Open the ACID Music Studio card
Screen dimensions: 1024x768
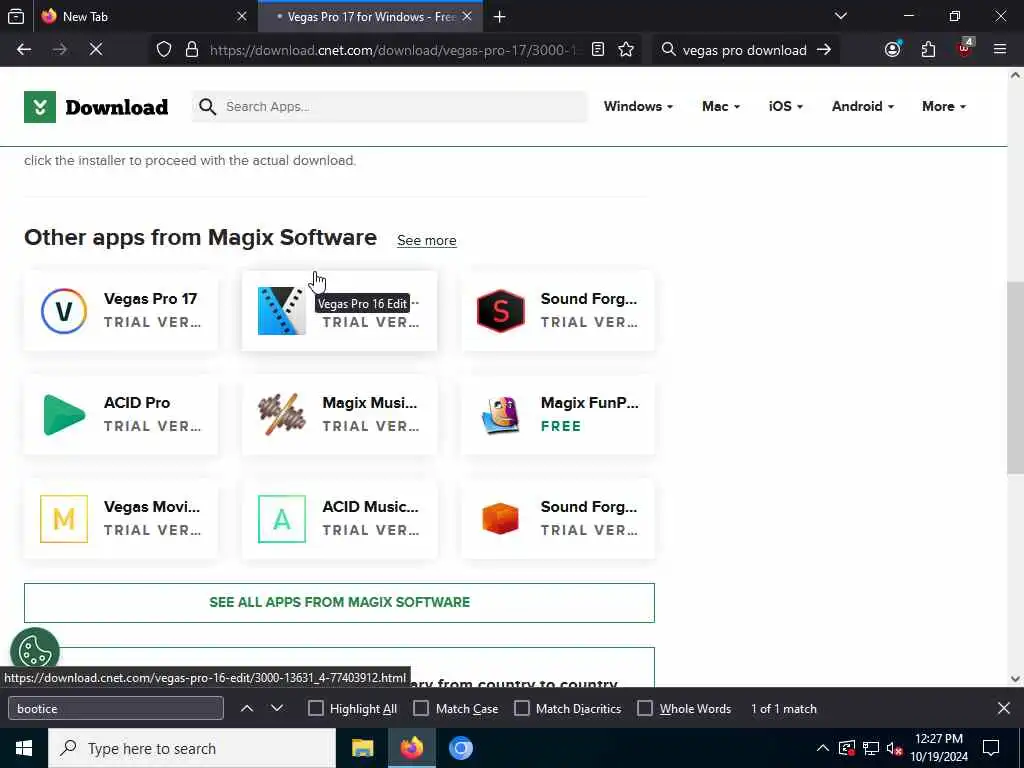340,519
